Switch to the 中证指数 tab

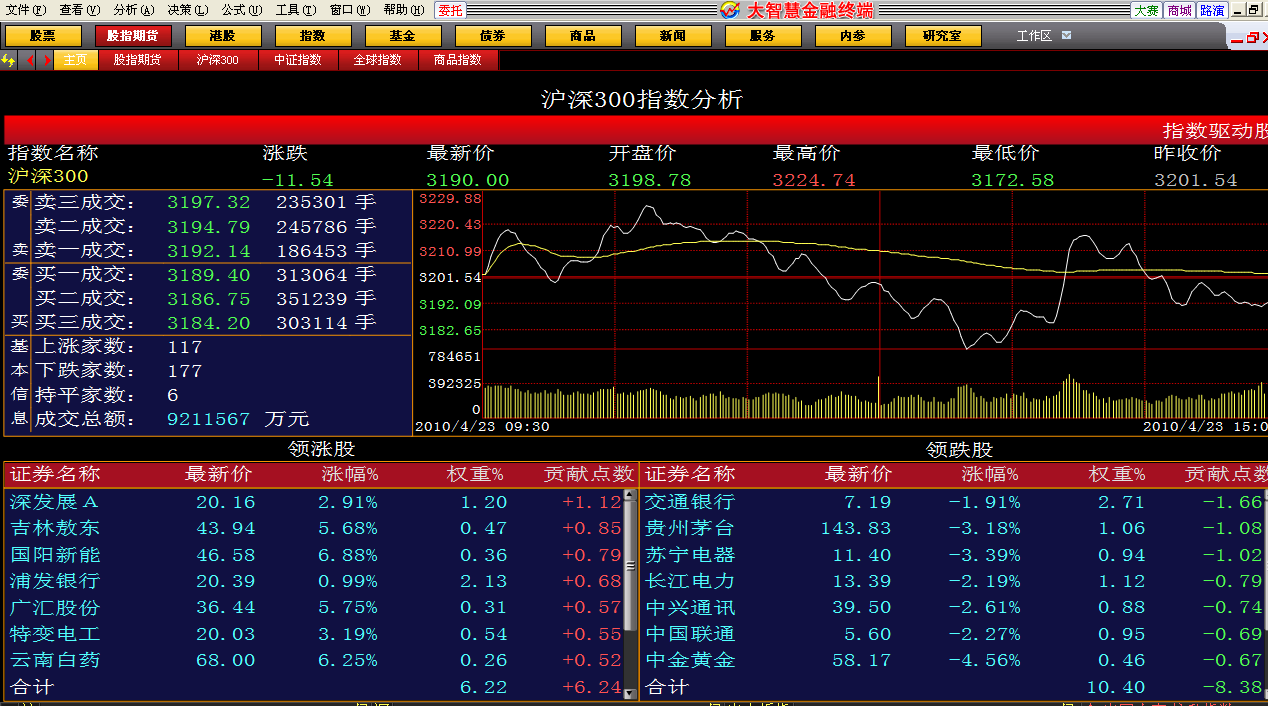297,60
